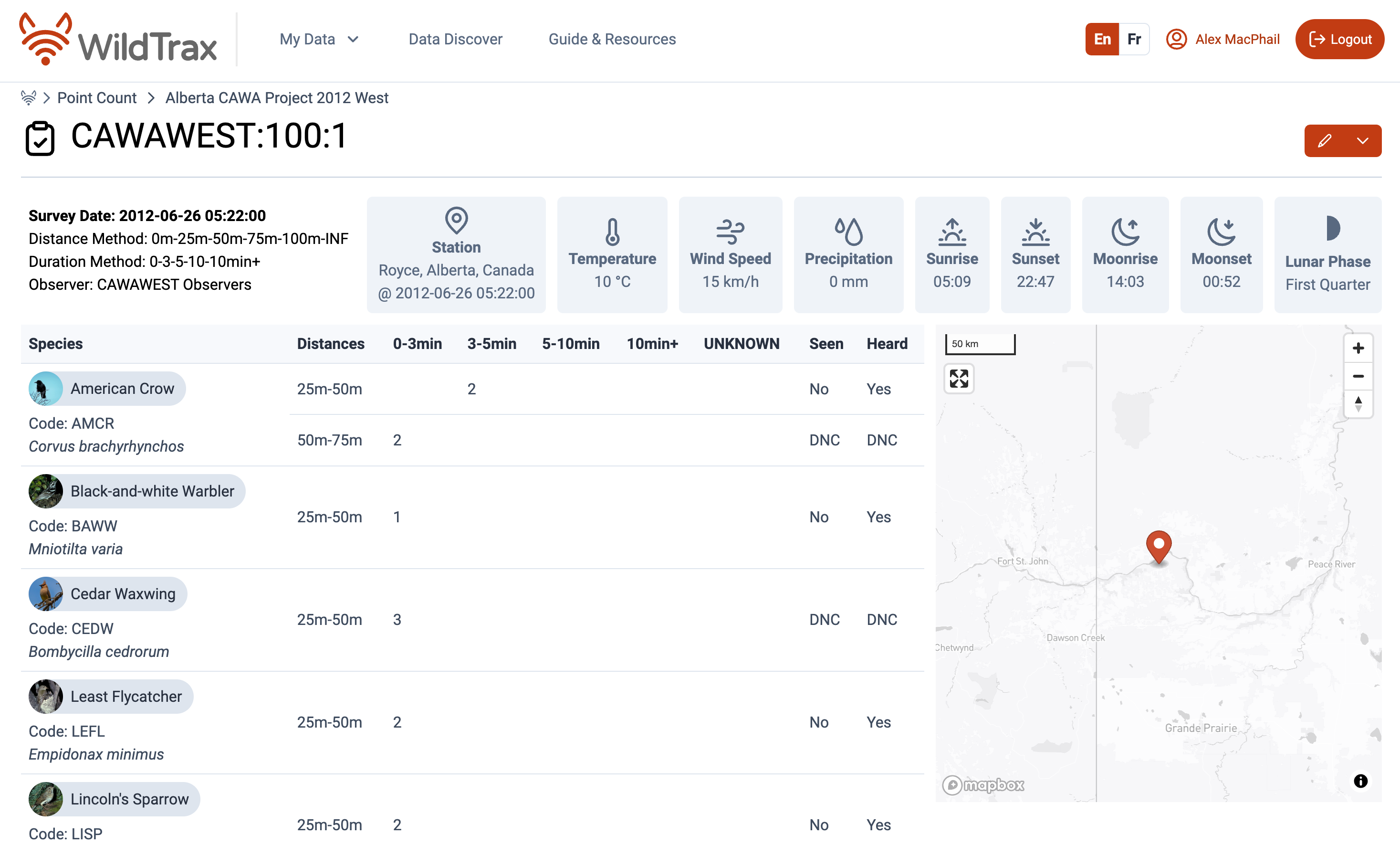Switch language to French
Viewport: 1400px width, 846px height.
pyautogui.click(x=1134, y=39)
